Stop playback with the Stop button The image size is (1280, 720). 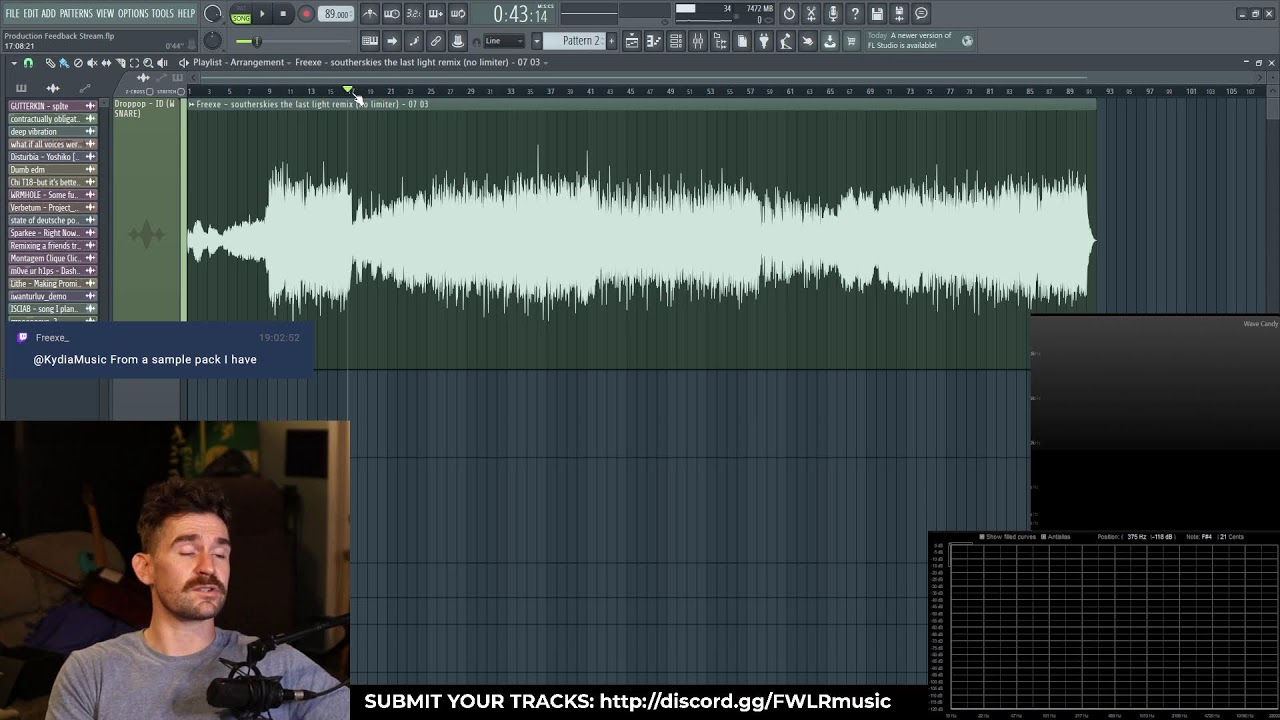[284, 14]
